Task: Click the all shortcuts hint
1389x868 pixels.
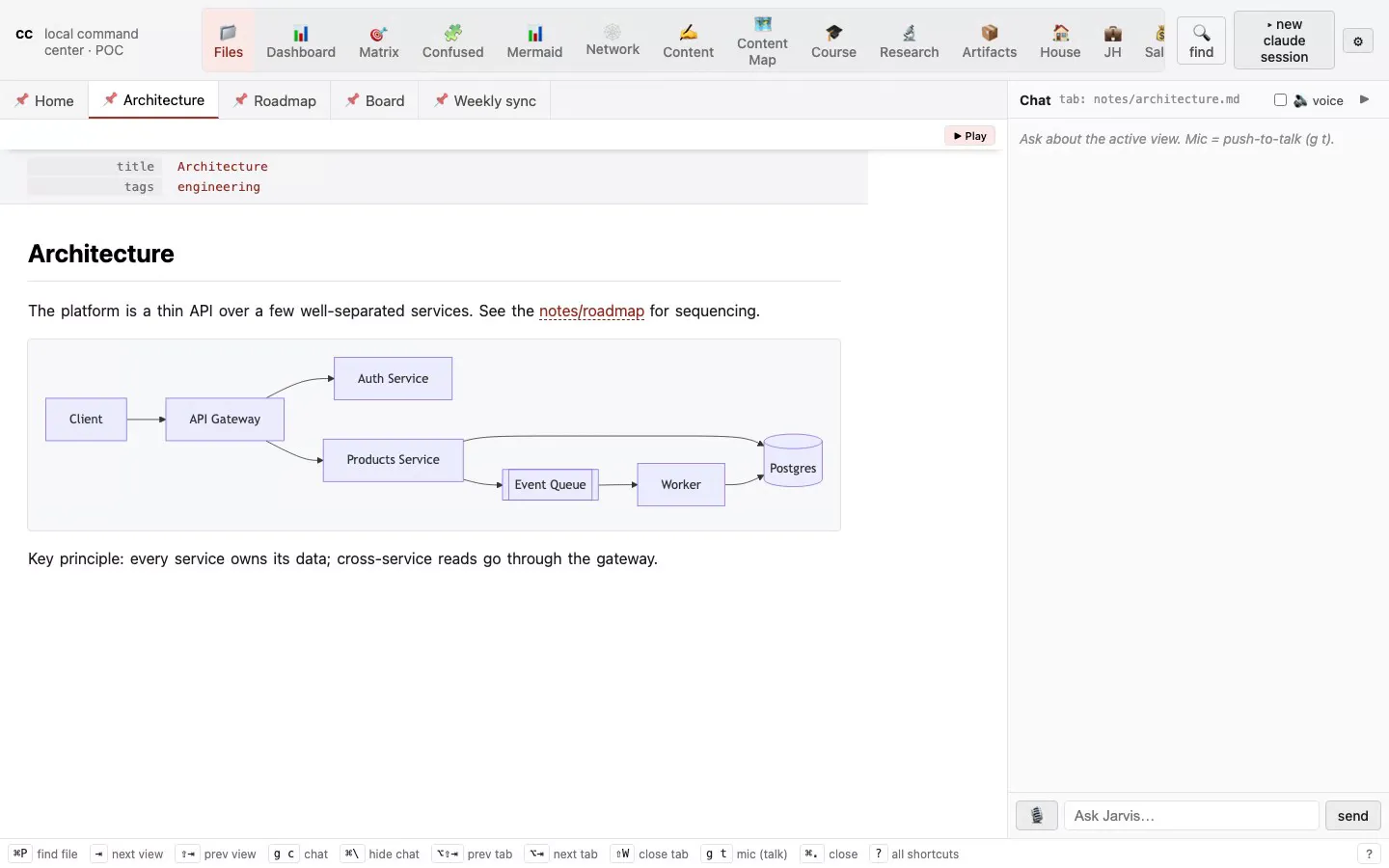Action: (x=914, y=854)
